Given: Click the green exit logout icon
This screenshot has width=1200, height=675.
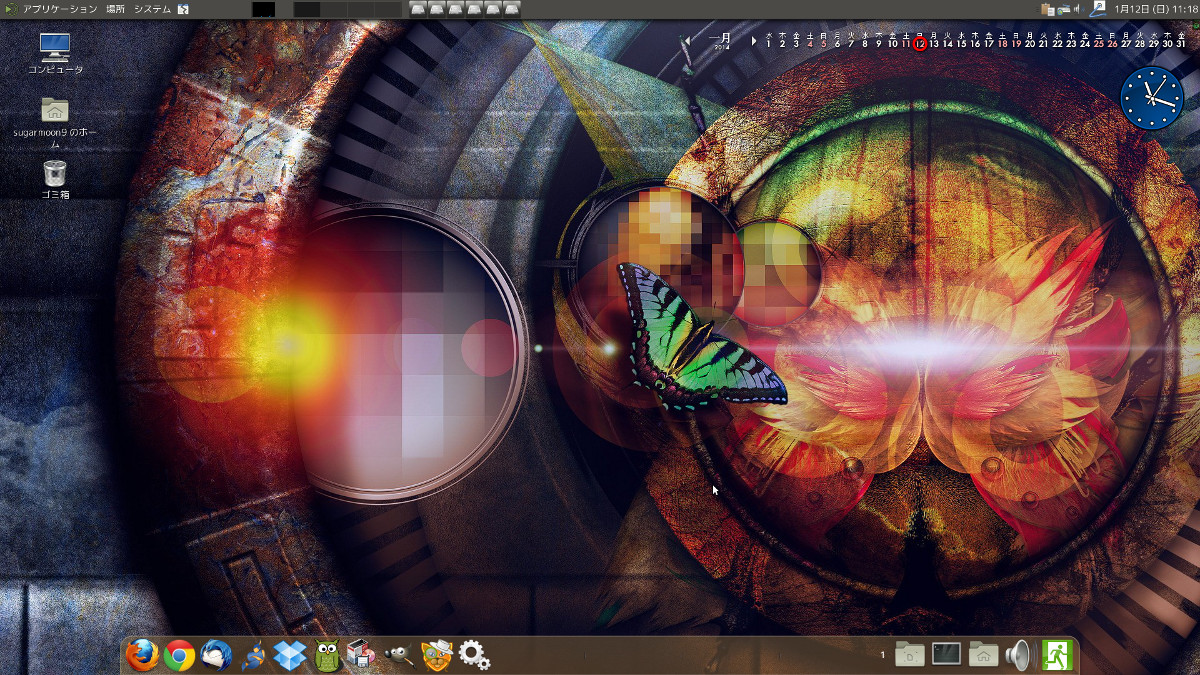Looking at the screenshot, I should click(1056, 654).
